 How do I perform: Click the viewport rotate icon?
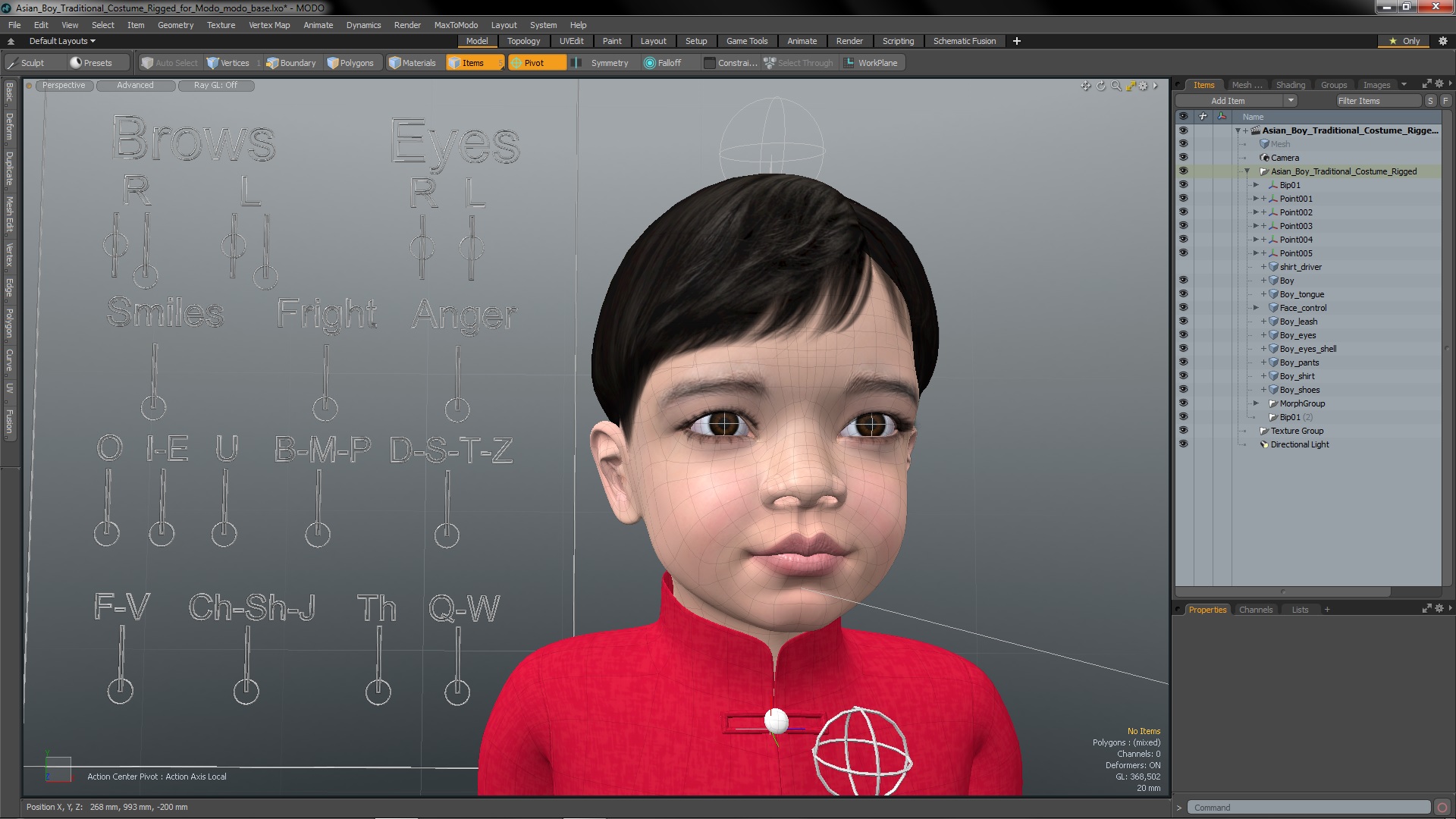pyautogui.click(x=1100, y=86)
